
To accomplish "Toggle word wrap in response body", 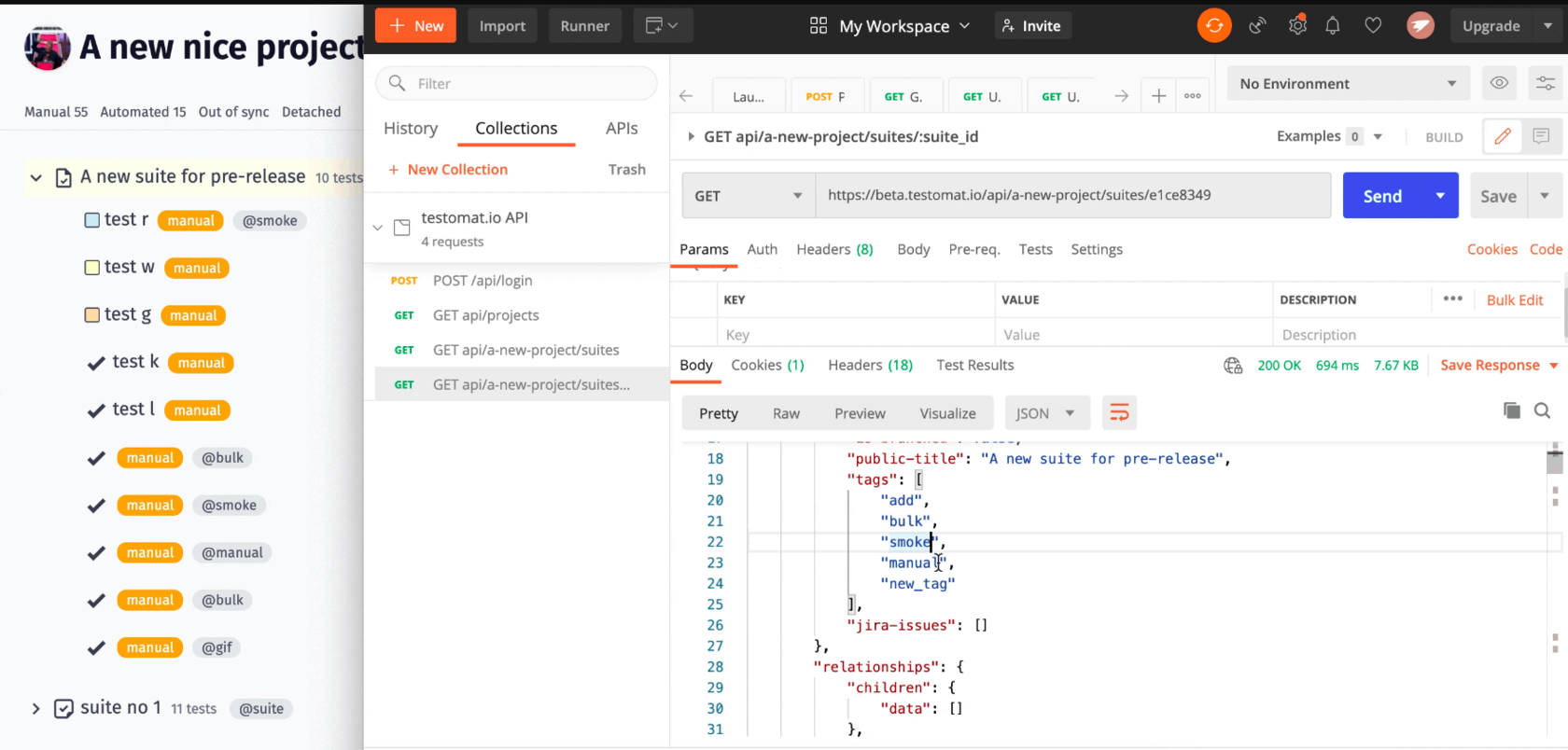I will click(x=1119, y=412).
